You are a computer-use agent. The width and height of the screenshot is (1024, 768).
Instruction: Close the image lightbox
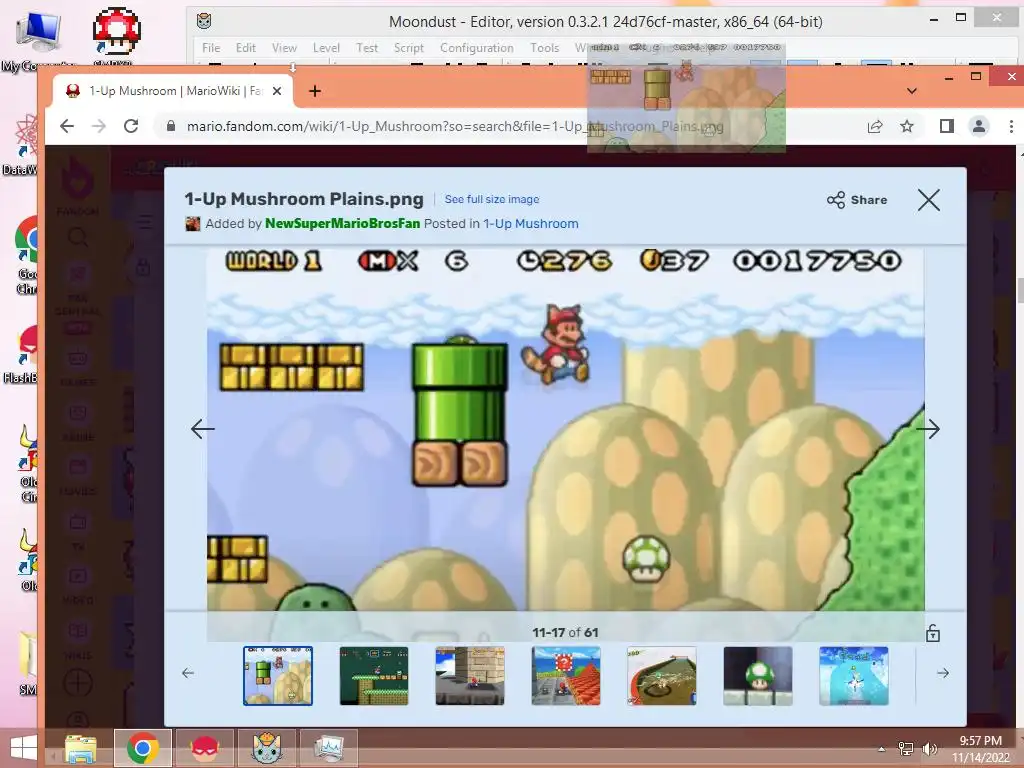coord(929,200)
